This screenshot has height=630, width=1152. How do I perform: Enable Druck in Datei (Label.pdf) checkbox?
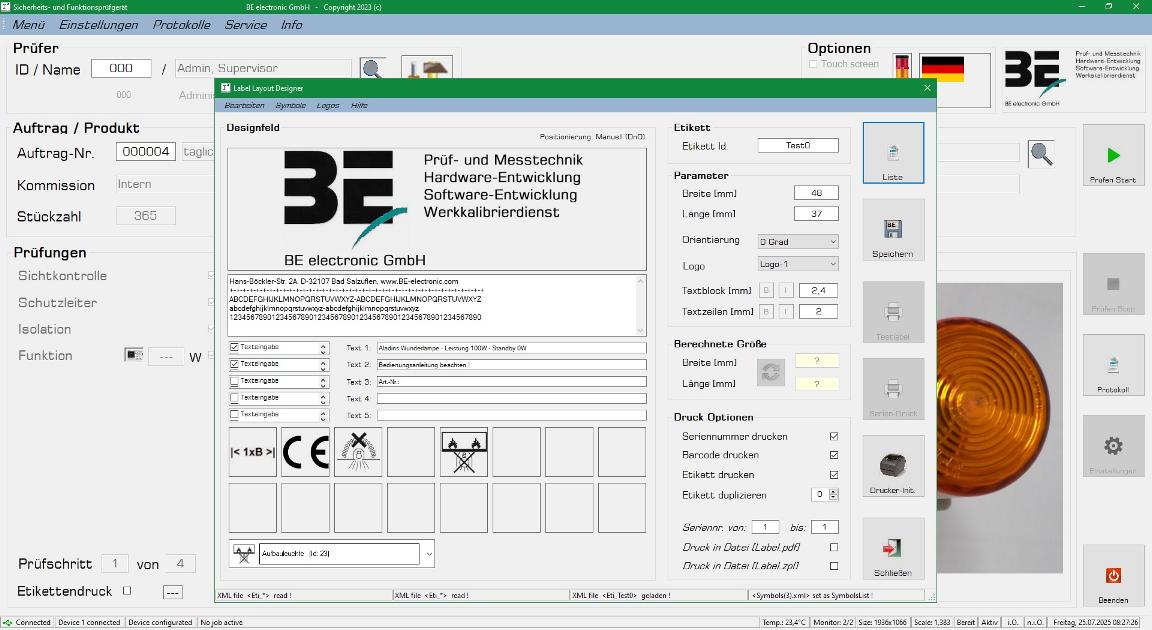pos(834,547)
